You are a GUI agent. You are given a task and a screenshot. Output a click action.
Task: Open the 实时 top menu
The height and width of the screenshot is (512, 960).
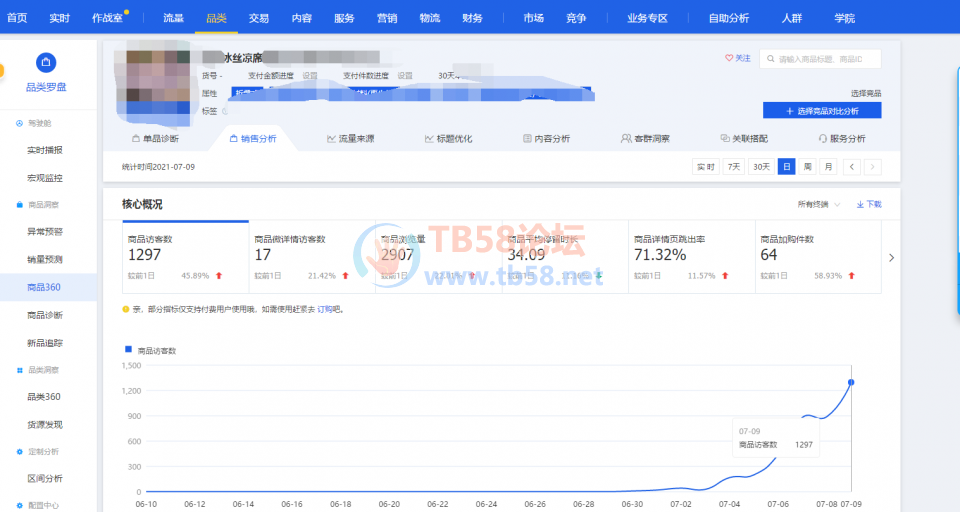point(59,18)
